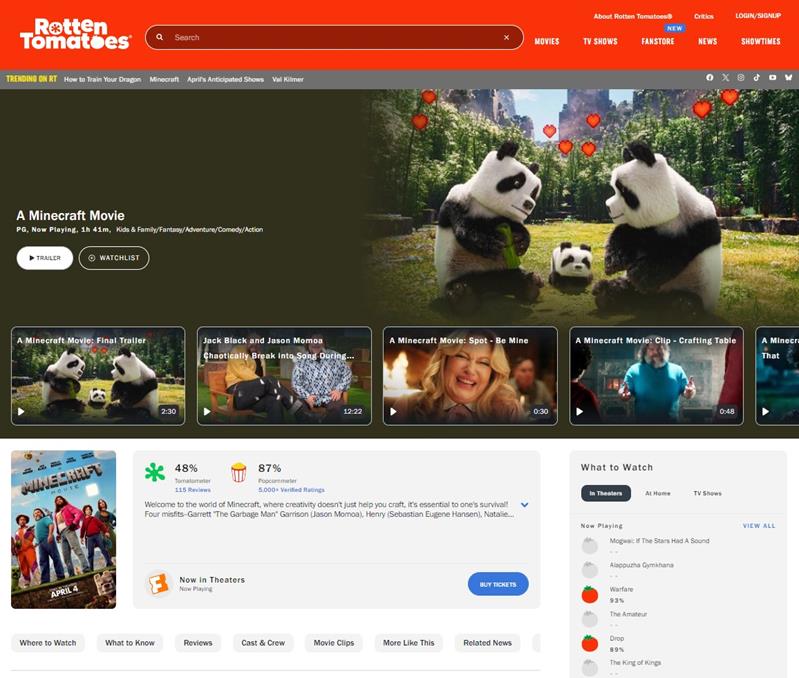Open the TikTok social icon
Screen dimensions: 799x678
757,78
